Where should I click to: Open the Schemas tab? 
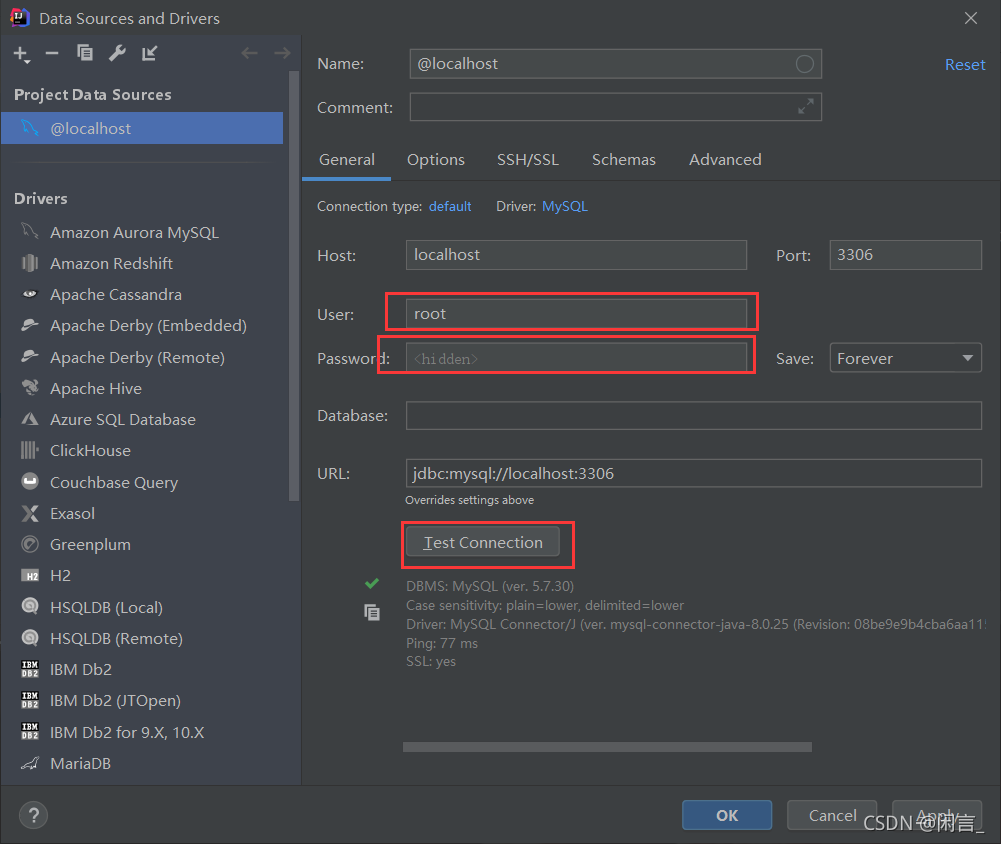tap(624, 160)
